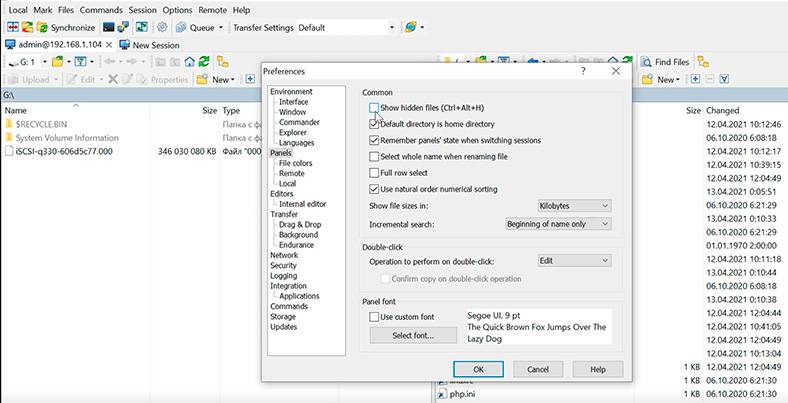Select Storage in the preferences tree
This screenshot has height=403, width=788.
pyautogui.click(x=283, y=317)
